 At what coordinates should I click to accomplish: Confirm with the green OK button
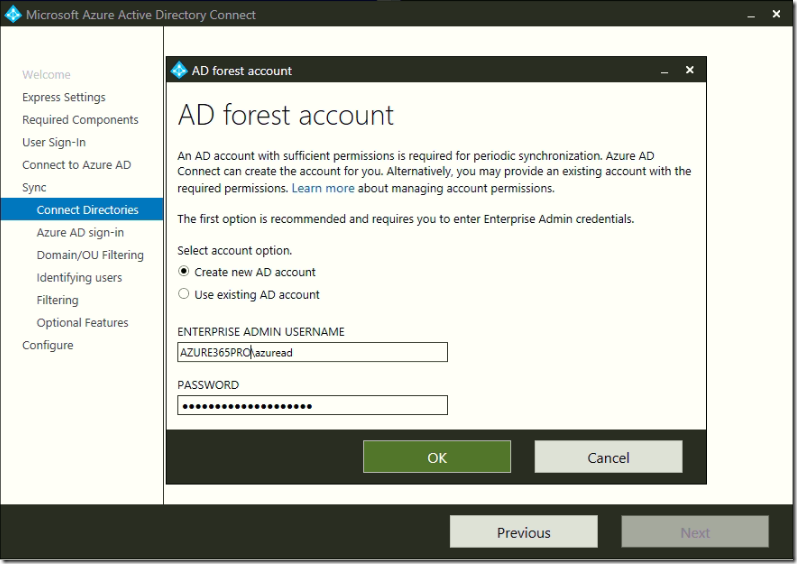click(437, 457)
